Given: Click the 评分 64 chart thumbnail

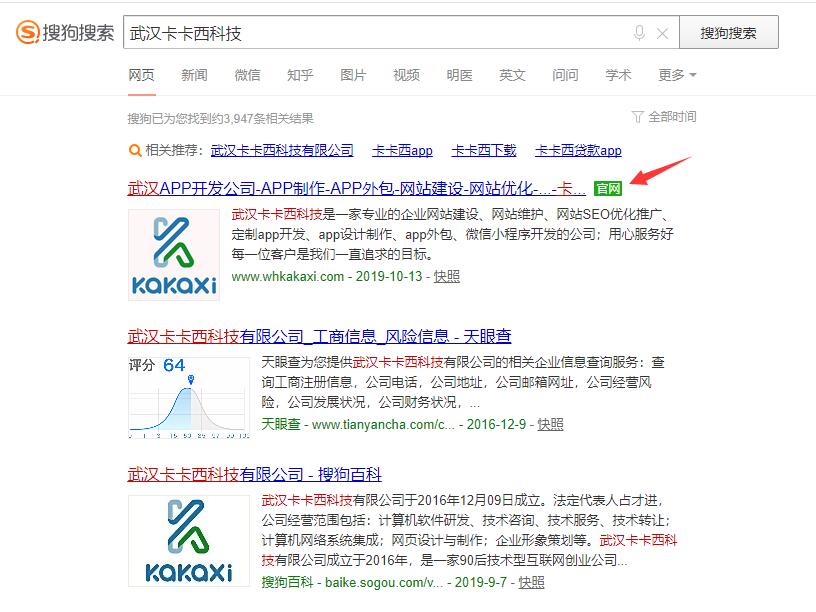Looking at the screenshot, I should pyautogui.click(x=189, y=397).
